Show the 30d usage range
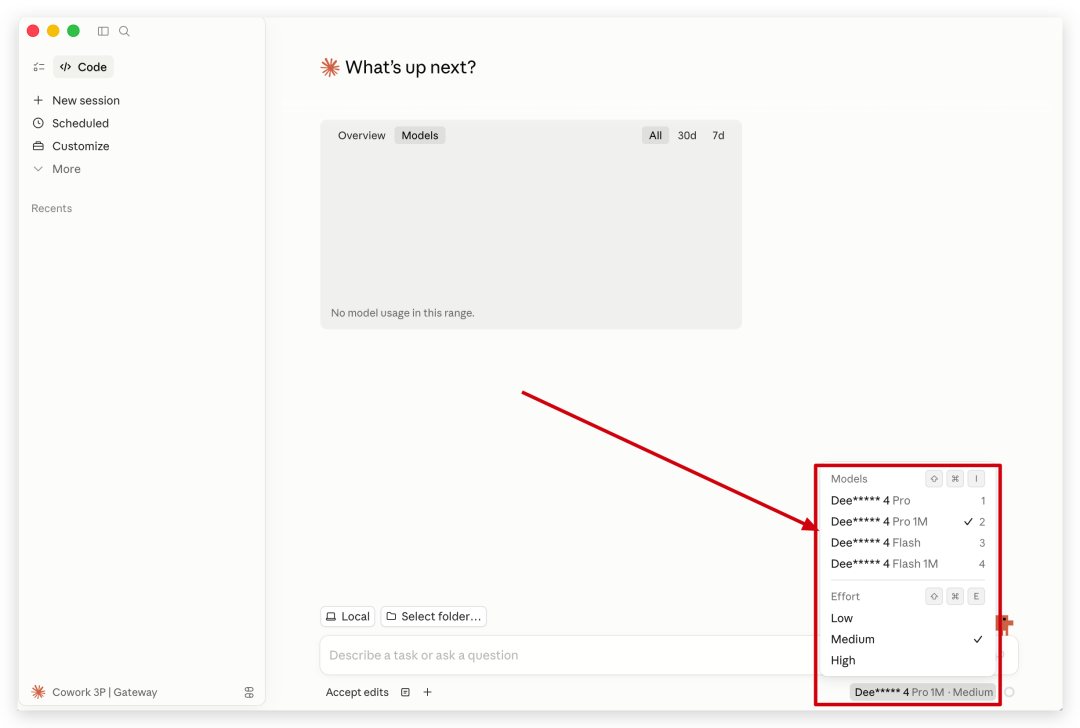 (x=687, y=135)
